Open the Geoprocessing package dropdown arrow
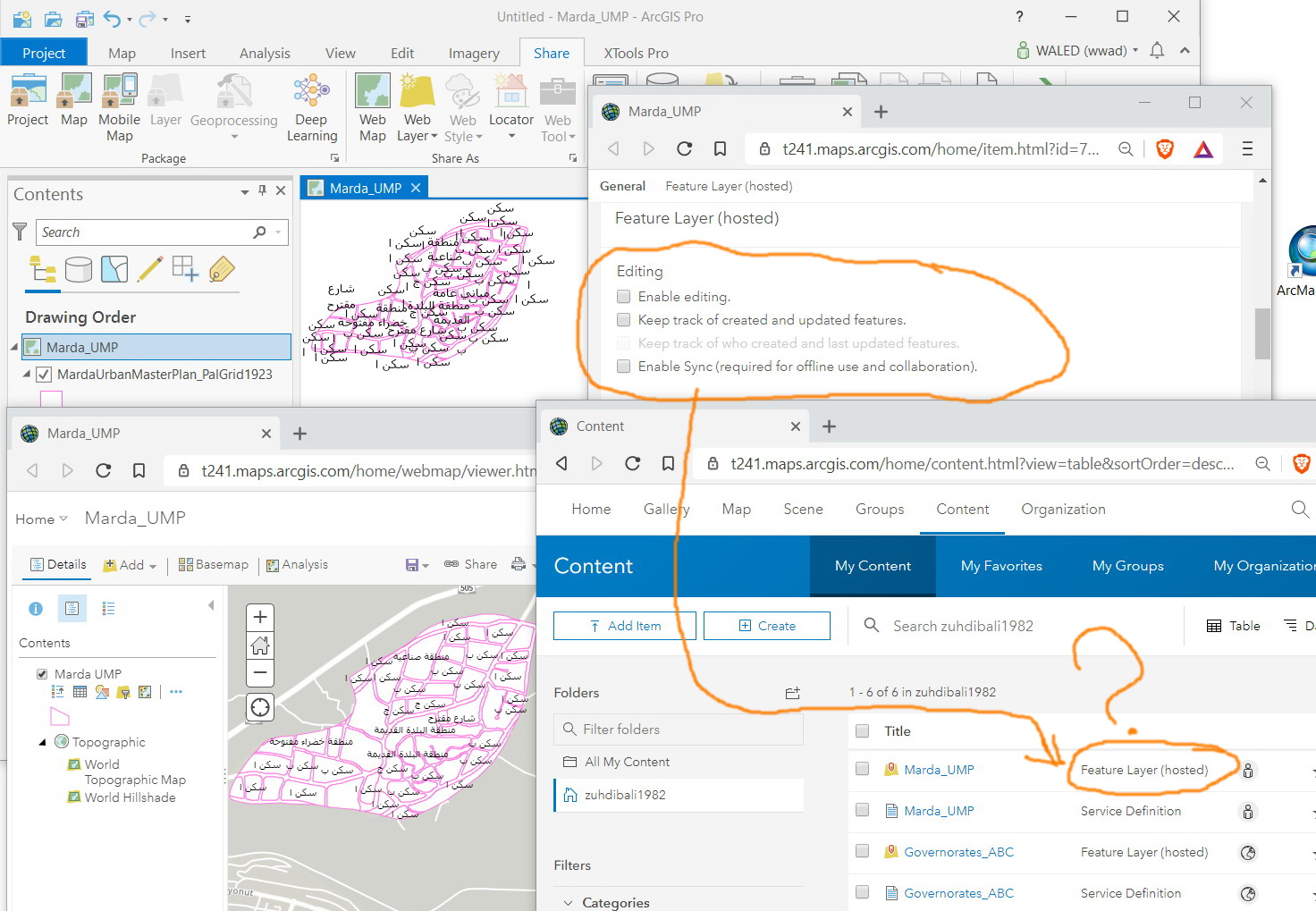1316x911 pixels. pos(234,137)
